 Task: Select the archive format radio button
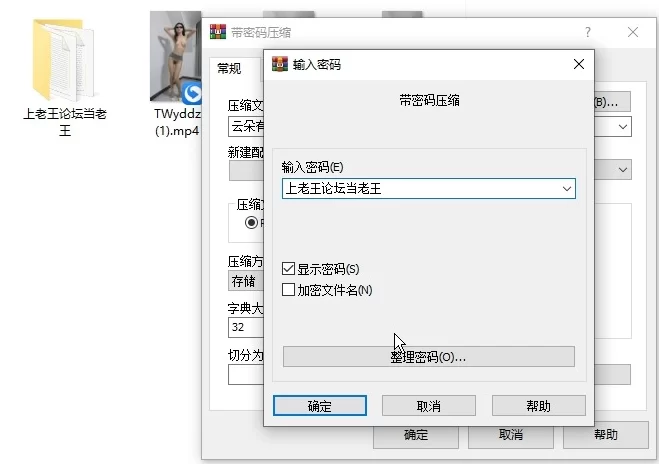251,222
